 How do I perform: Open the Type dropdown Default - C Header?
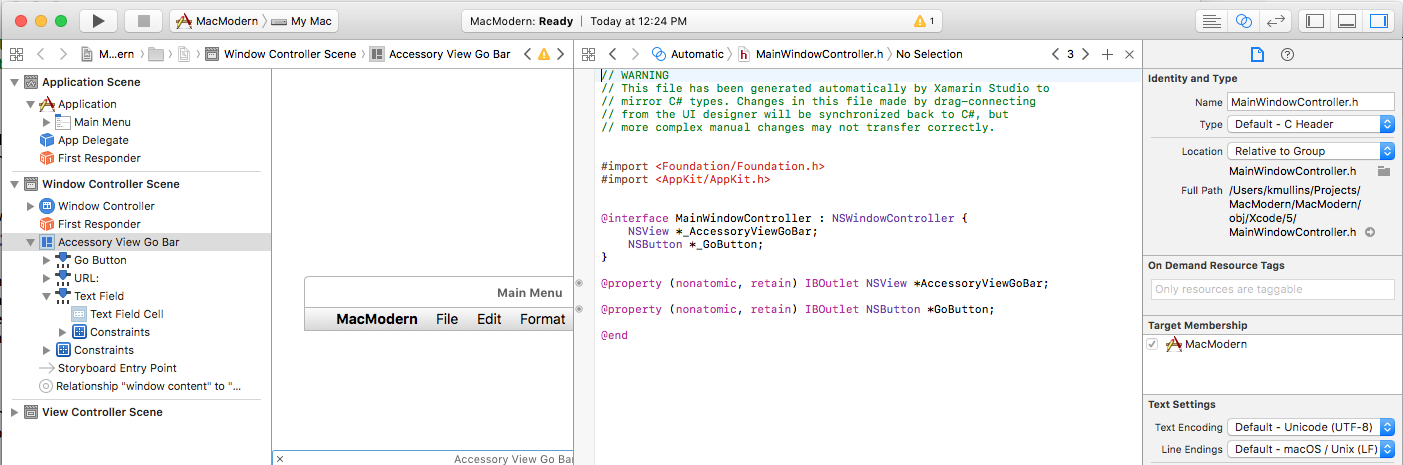[x=1310, y=124]
